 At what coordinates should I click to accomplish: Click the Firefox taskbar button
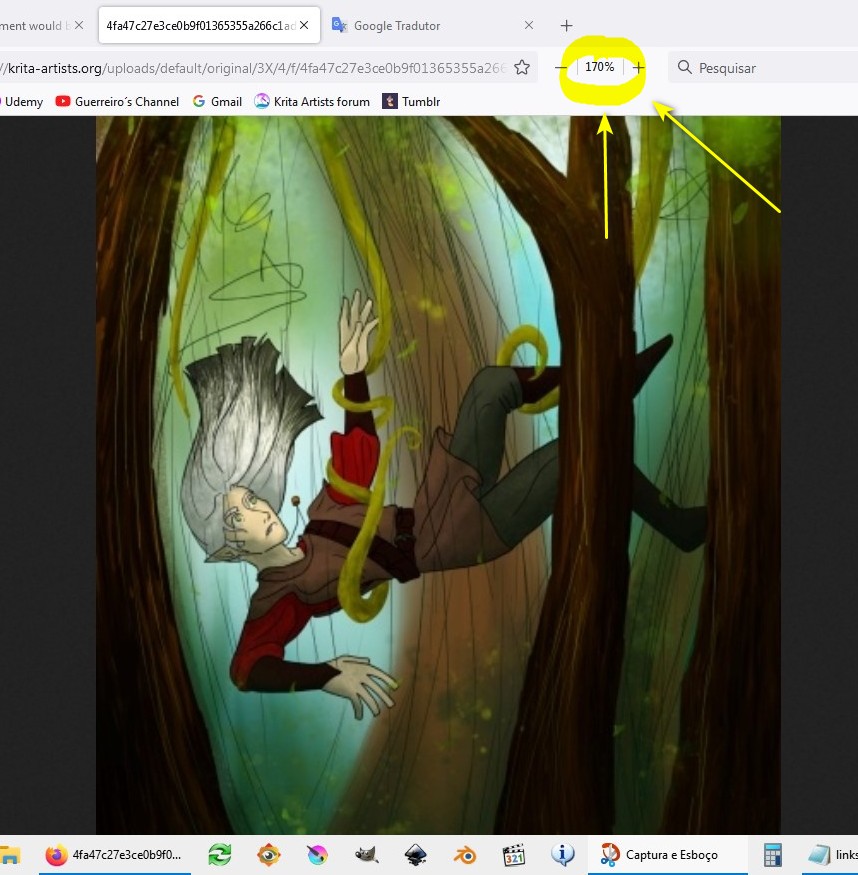pyautogui.click(x=114, y=855)
